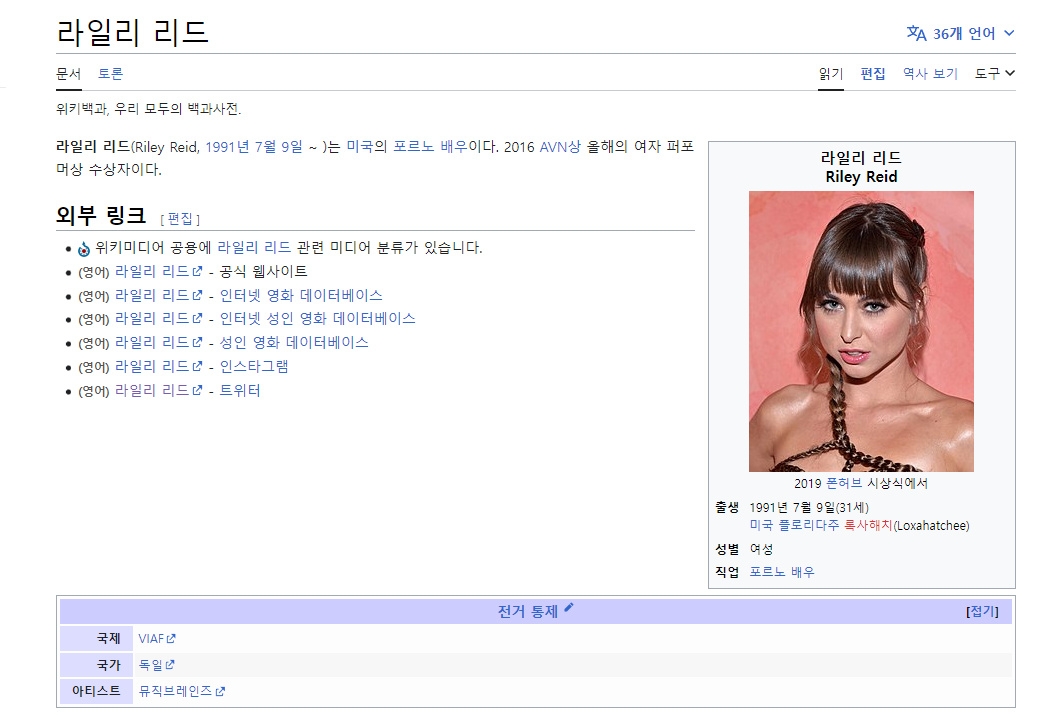Open the AVN상 link
This screenshot has height=715, width=1037.
pyautogui.click(x=560, y=147)
